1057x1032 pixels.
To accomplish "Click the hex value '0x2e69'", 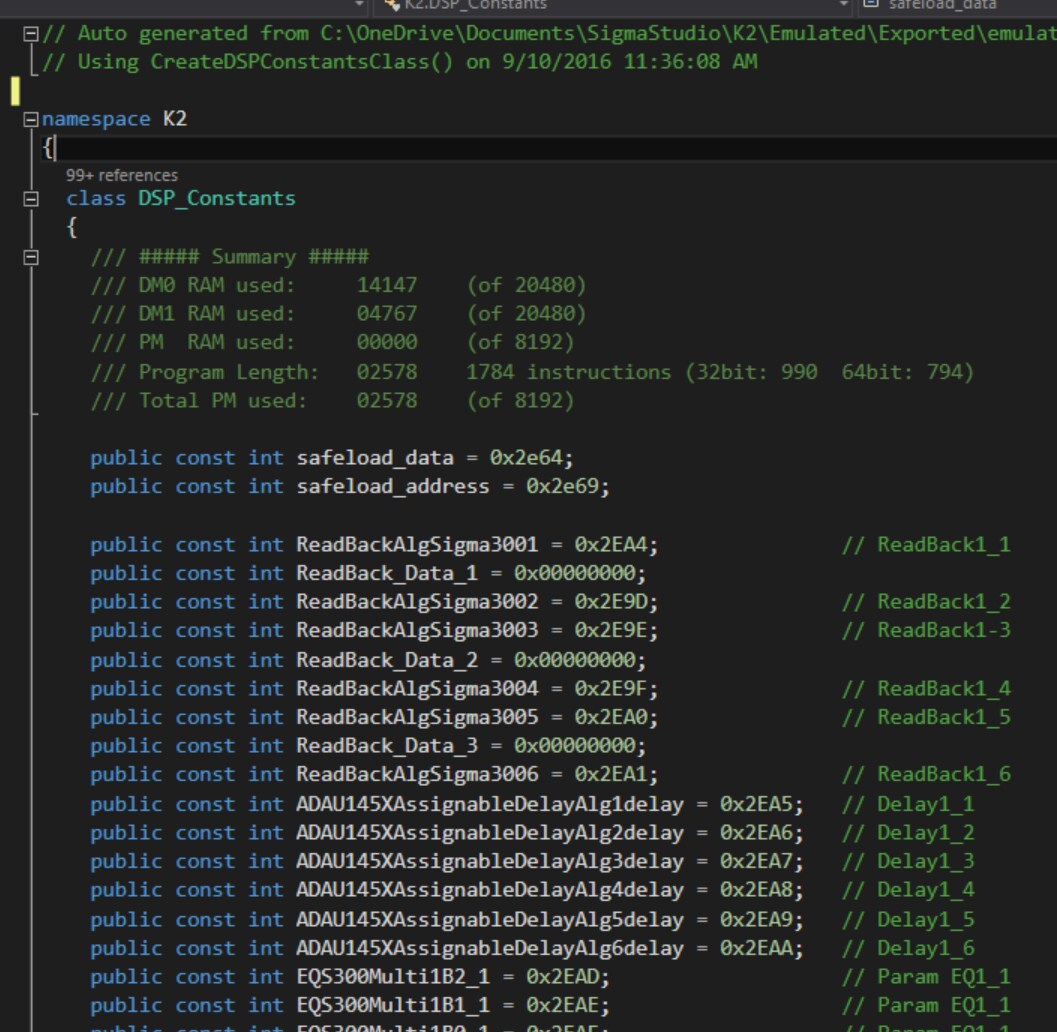I will [x=562, y=487].
